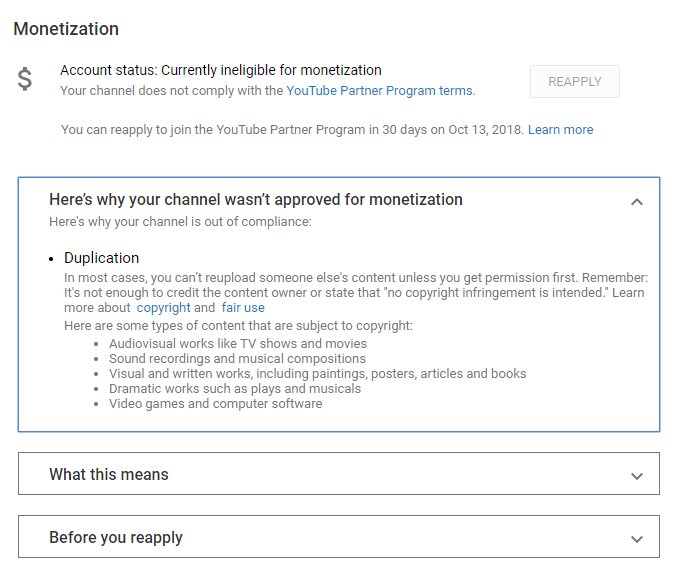
Task: Click 'Sound recordings and musical compositions' item
Action: [x=237, y=359]
